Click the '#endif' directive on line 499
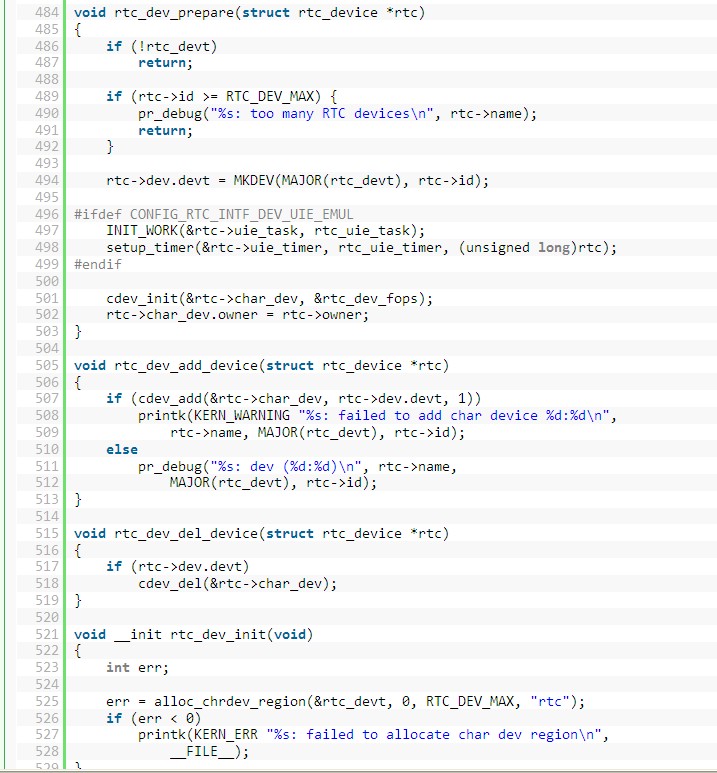The width and height of the screenshot is (717, 773). [98, 264]
